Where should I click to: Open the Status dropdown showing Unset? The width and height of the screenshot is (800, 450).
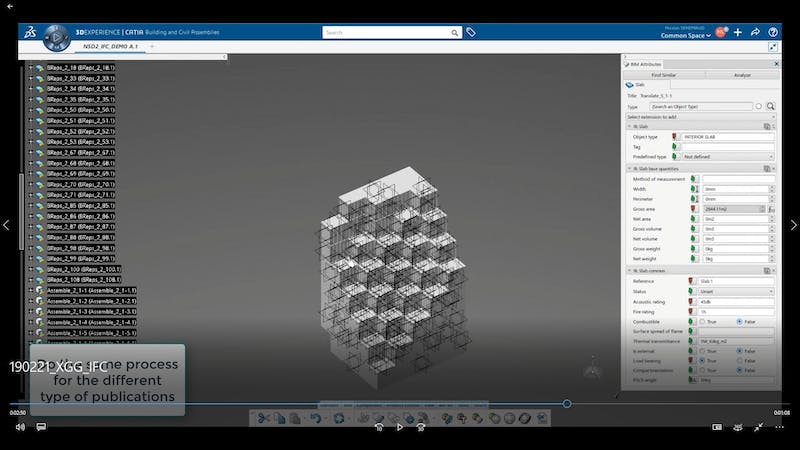point(737,291)
